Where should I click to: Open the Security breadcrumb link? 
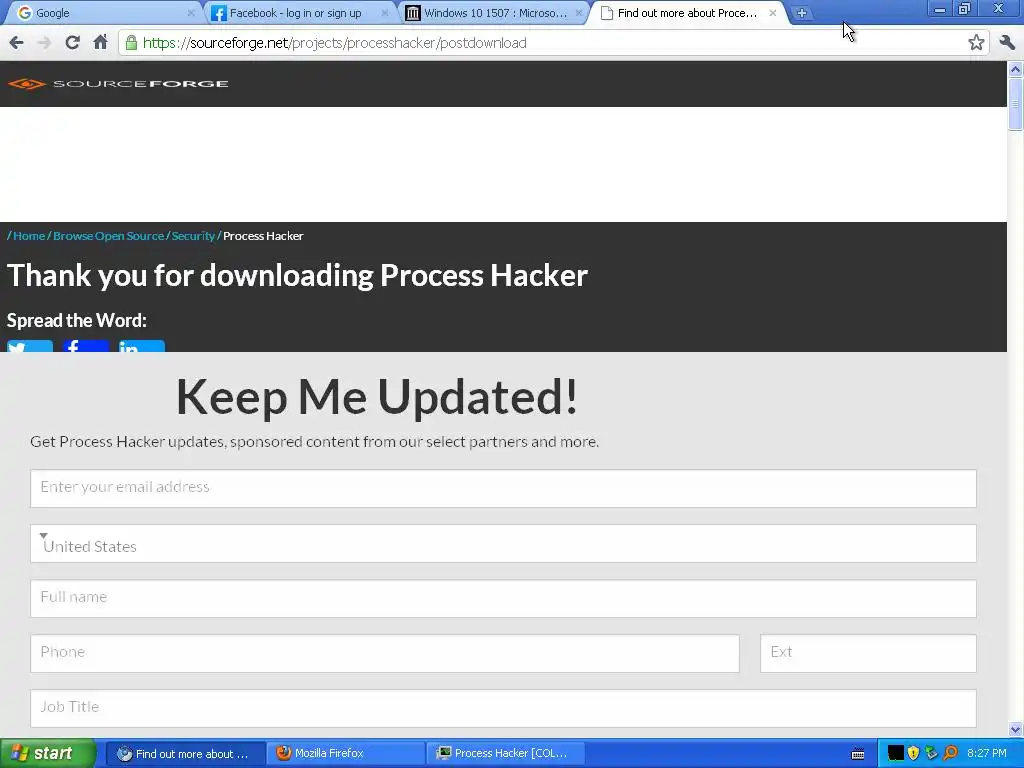pos(193,236)
